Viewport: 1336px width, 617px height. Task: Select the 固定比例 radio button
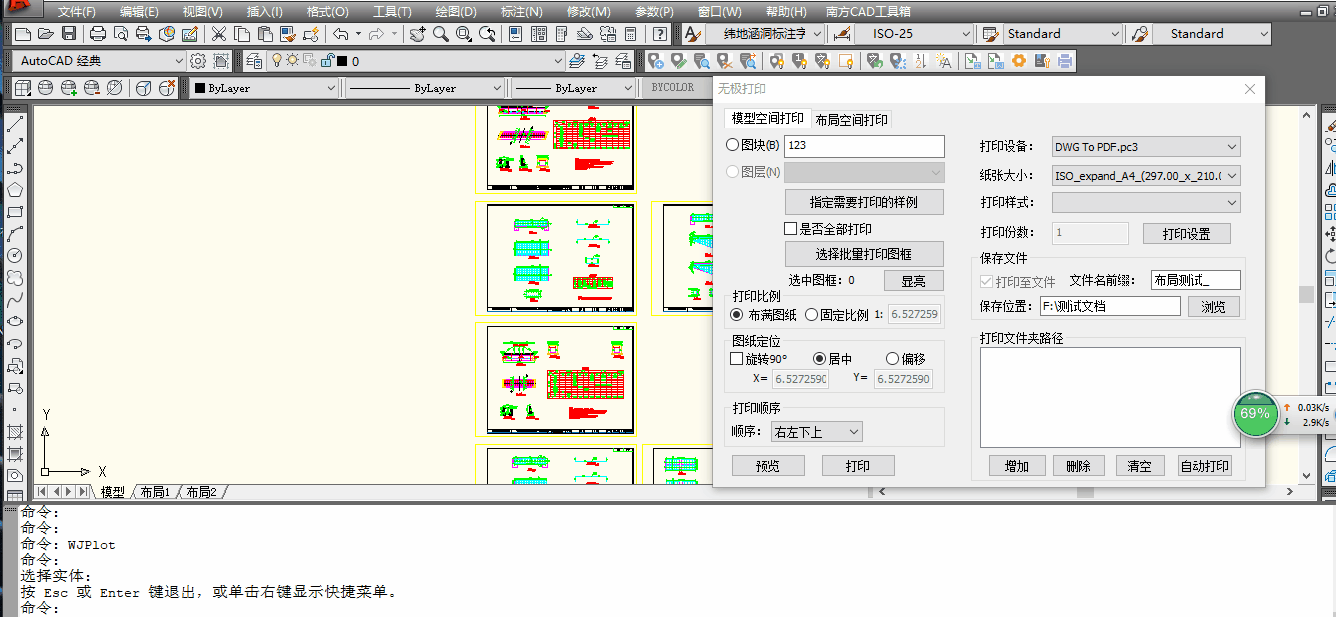pyautogui.click(x=812, y=314)
